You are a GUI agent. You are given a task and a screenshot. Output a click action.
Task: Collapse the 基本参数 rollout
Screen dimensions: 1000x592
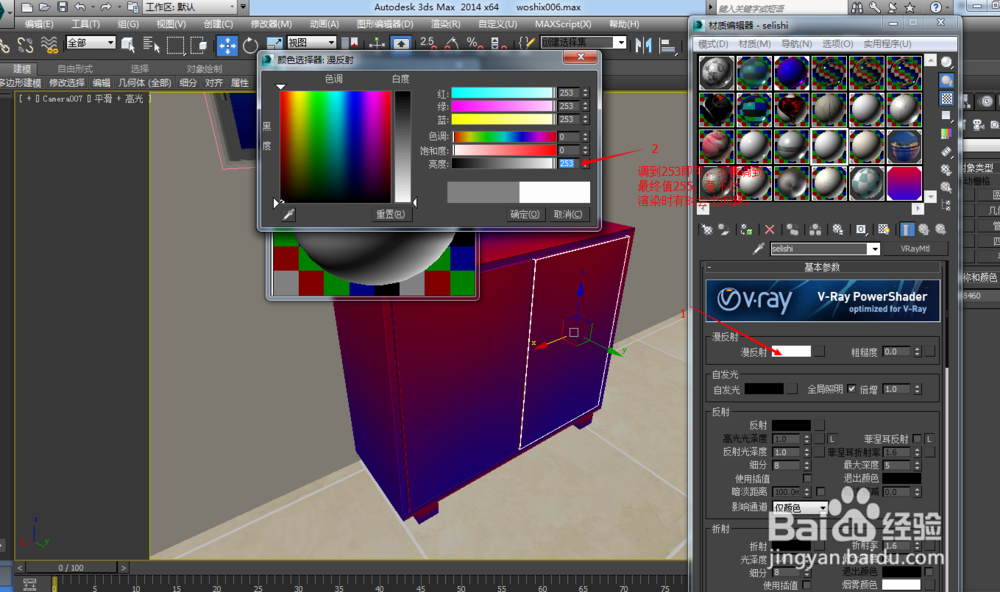click(x=822, y=267)
